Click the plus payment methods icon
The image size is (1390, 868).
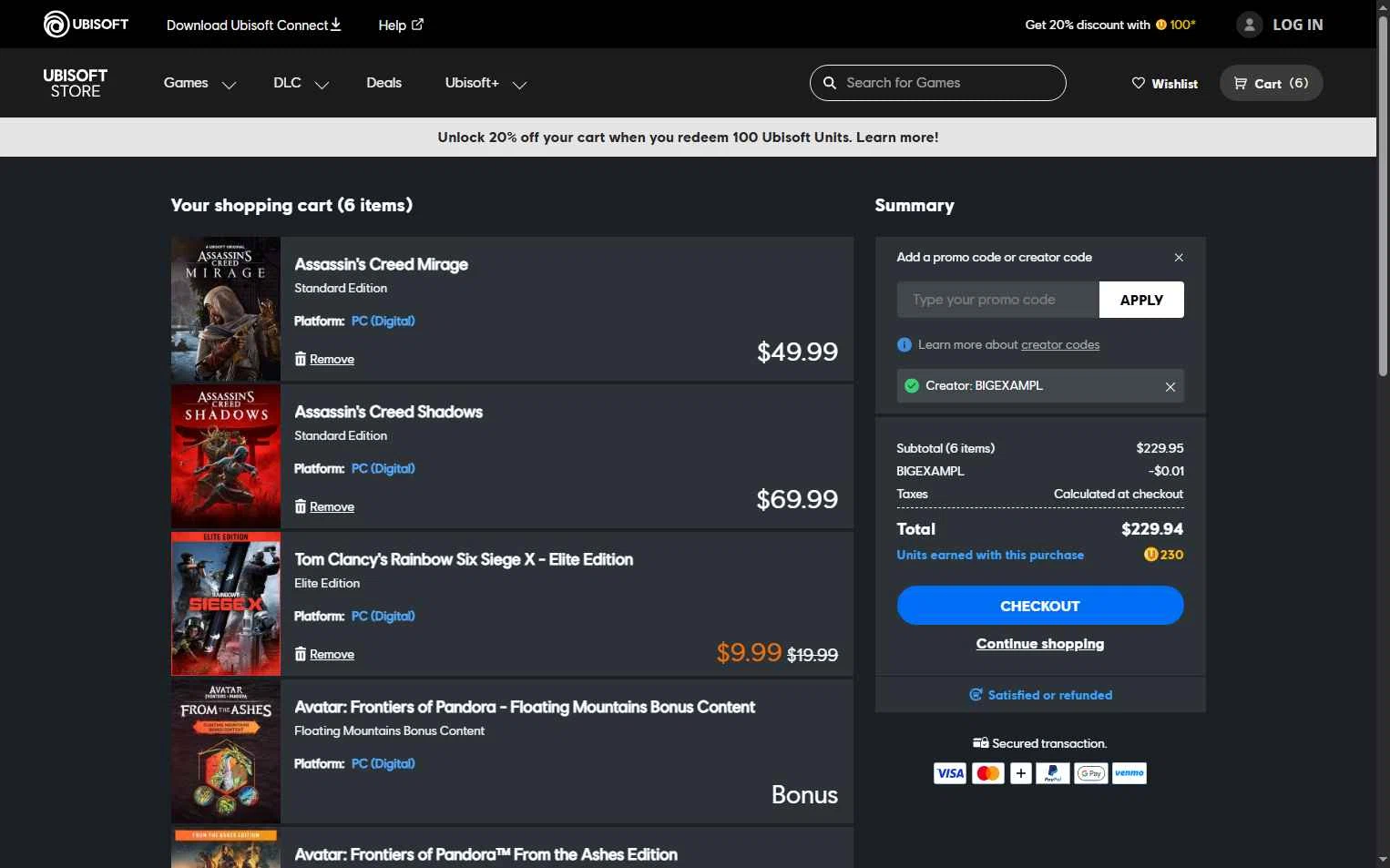click(x=1021, y=773)
